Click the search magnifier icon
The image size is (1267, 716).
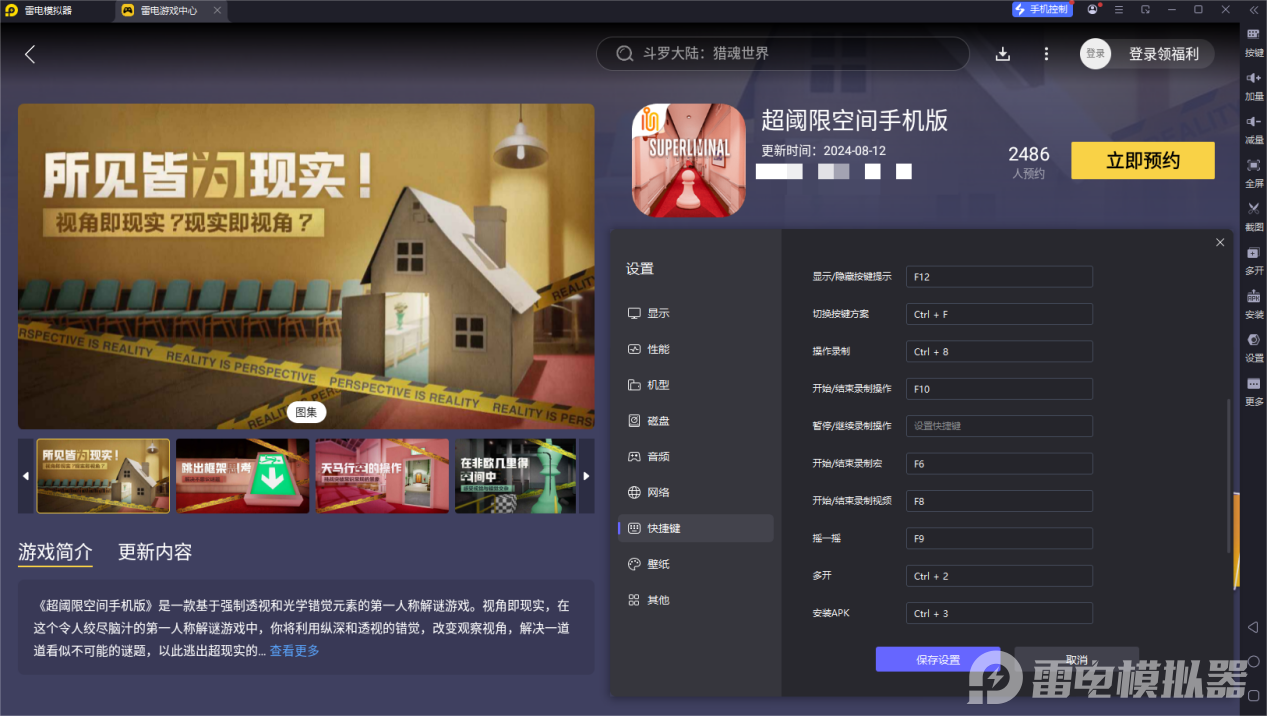pos(625,54)
